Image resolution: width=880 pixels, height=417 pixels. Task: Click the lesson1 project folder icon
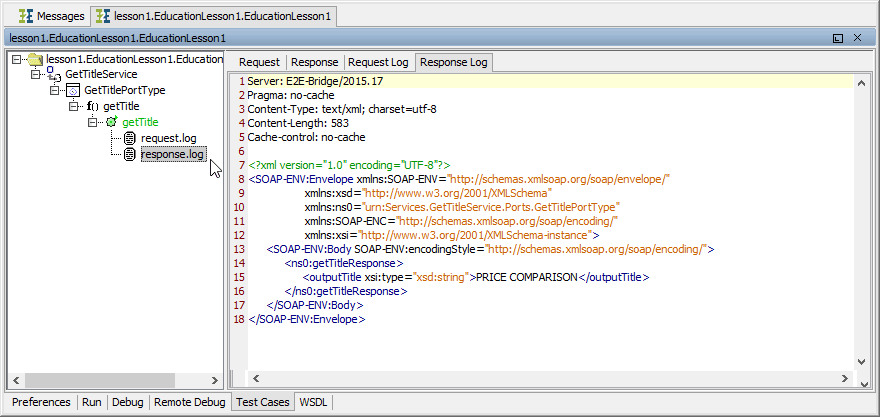(x=35, y=60)
